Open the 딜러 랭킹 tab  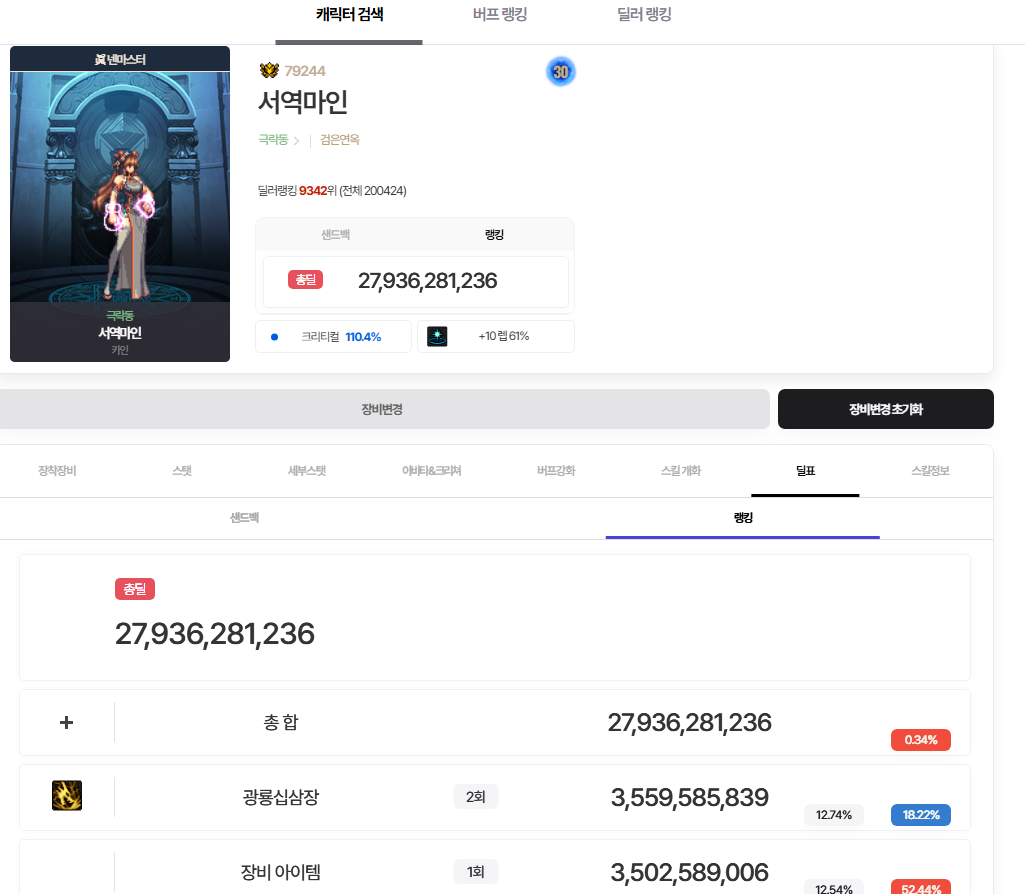[645, 15]
